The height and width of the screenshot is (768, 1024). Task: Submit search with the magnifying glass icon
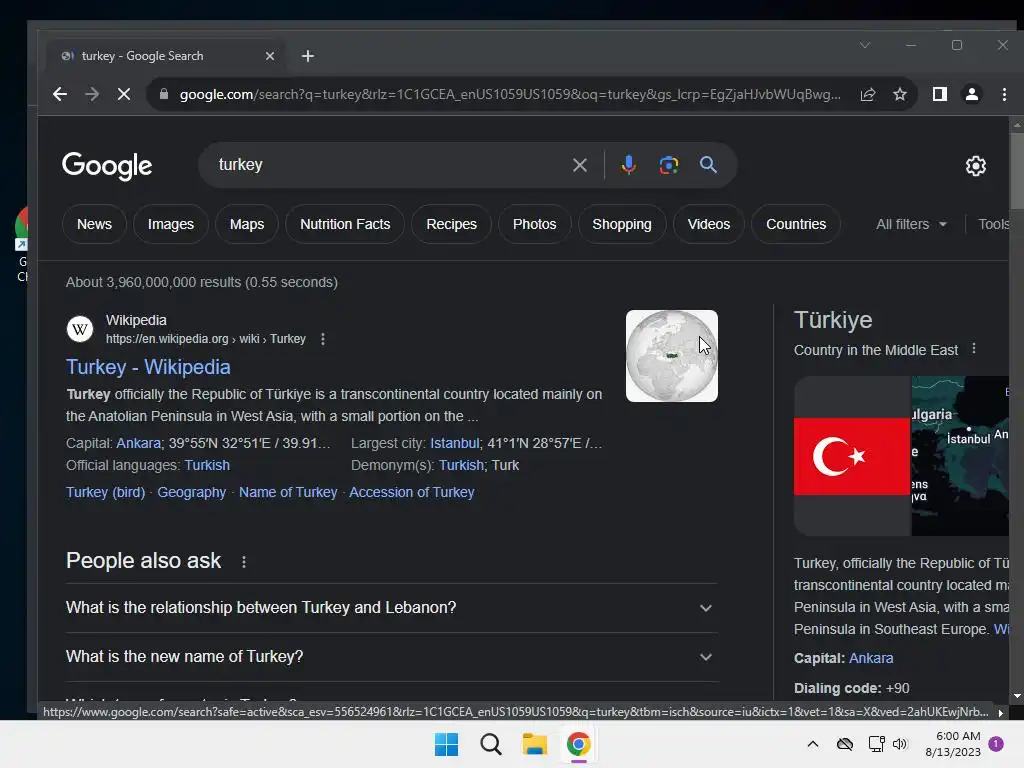click(x=708, y=165)
